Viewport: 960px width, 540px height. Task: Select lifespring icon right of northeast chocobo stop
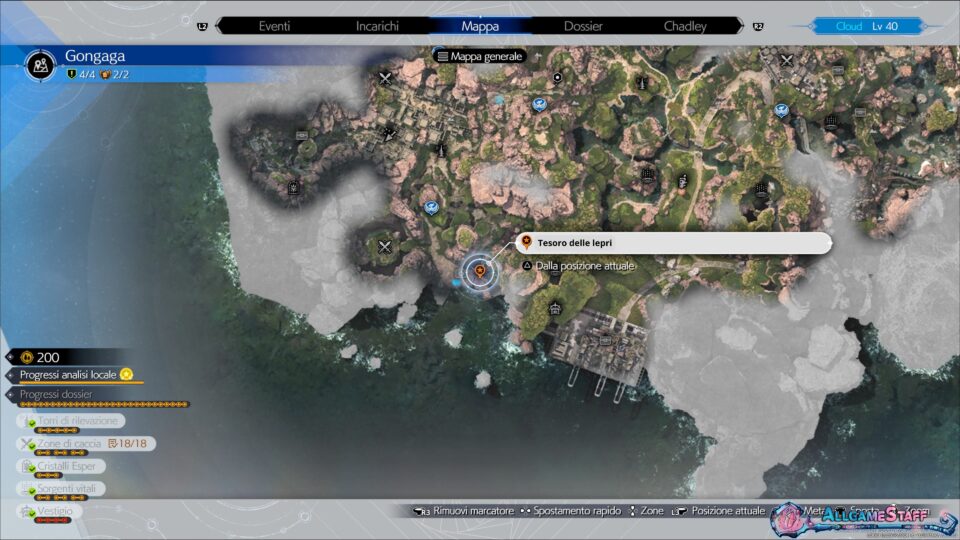coord(831,120)
